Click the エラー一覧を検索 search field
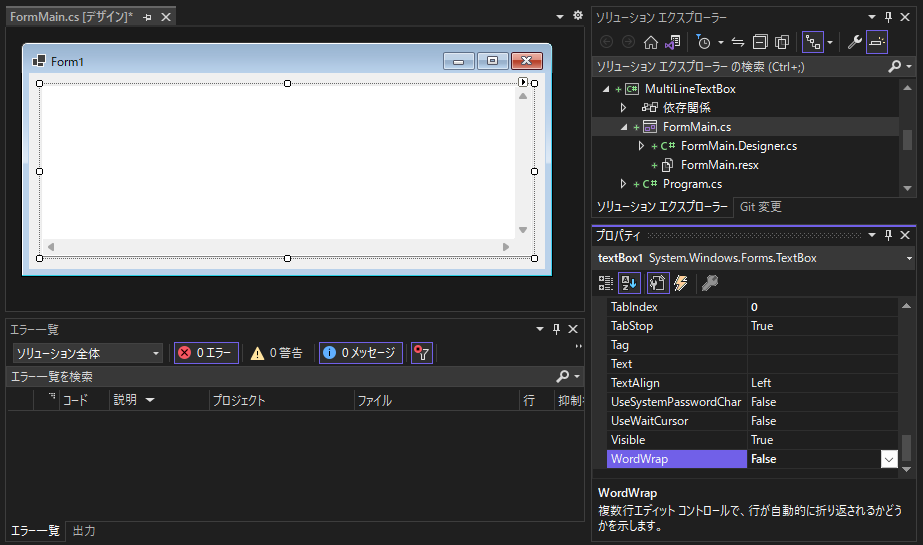Image resolution: width=923 pixels, height=545 pixels. click(x=280, y=377)
